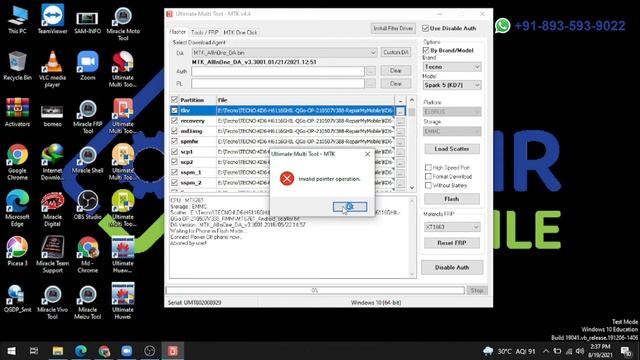The width and height of the screenshot is (640, 360).
Task: Open the This PC desktop icon
Action: 18,19
